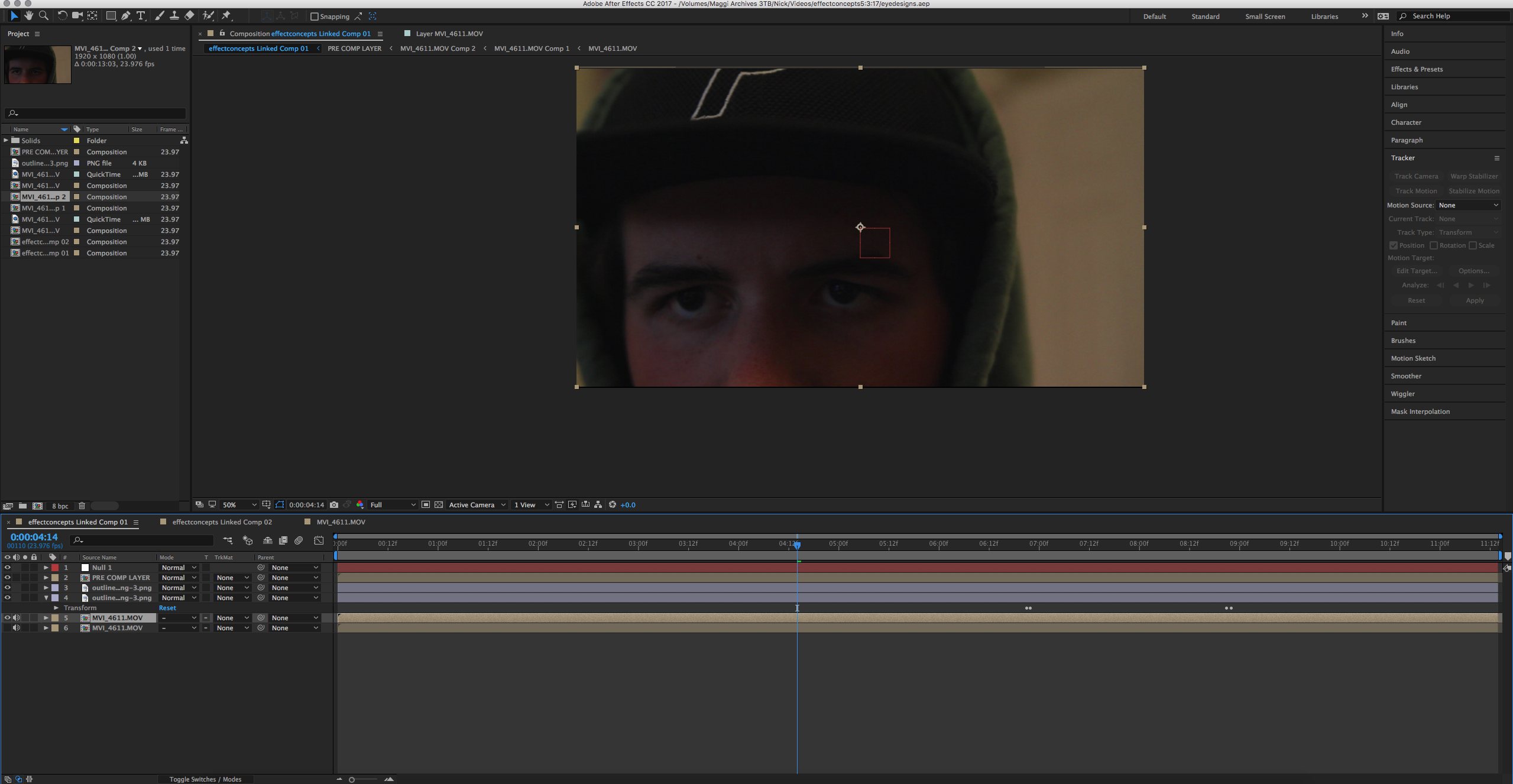Open the Layer MVI_4611.MOV viewer tab
Screen dimensions: 1513x784
(449, 34)
